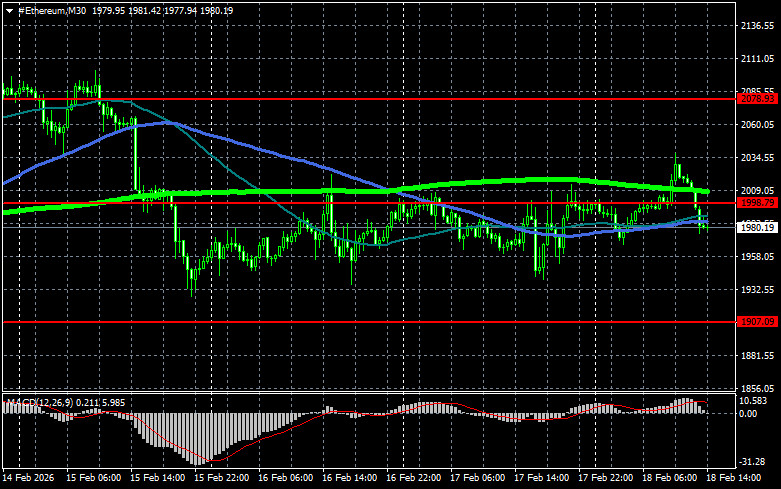781x489 pixels.
Task: Click the MACD(12,26,9) indicator label
Action: point(40,402)
